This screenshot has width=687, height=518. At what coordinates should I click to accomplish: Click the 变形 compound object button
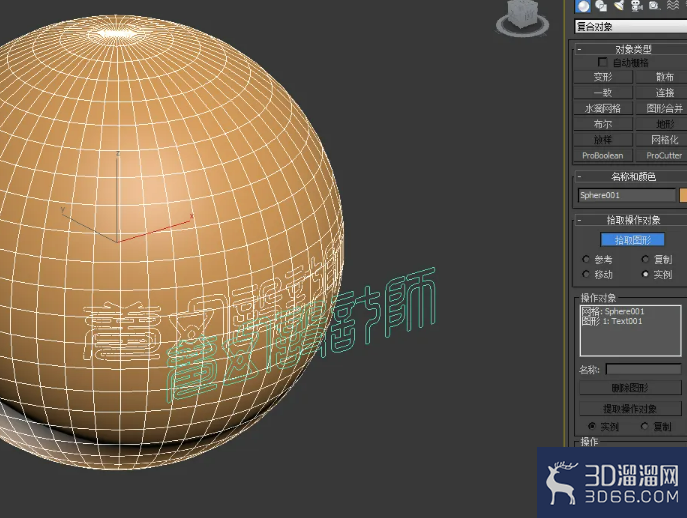[x=603, y=77]
